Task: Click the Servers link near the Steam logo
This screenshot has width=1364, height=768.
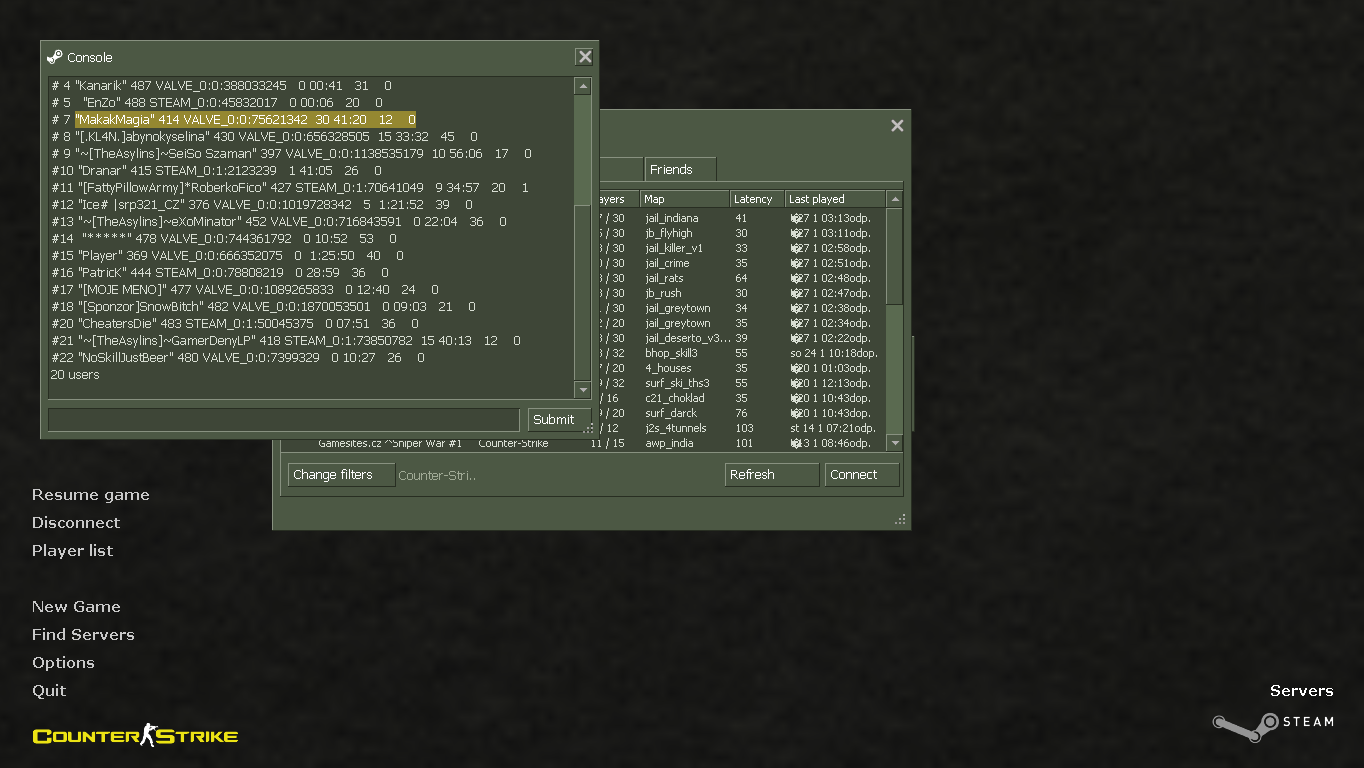Action: click(1301, 691)
